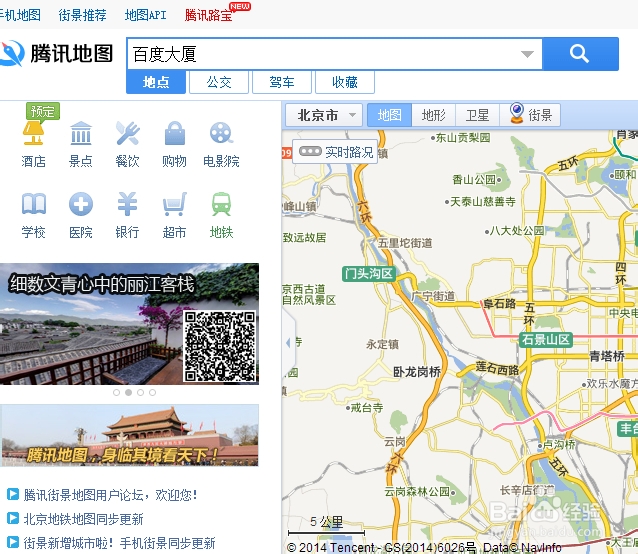
Task: Select third banner carousel dot
Action: (x=140, y=393)
